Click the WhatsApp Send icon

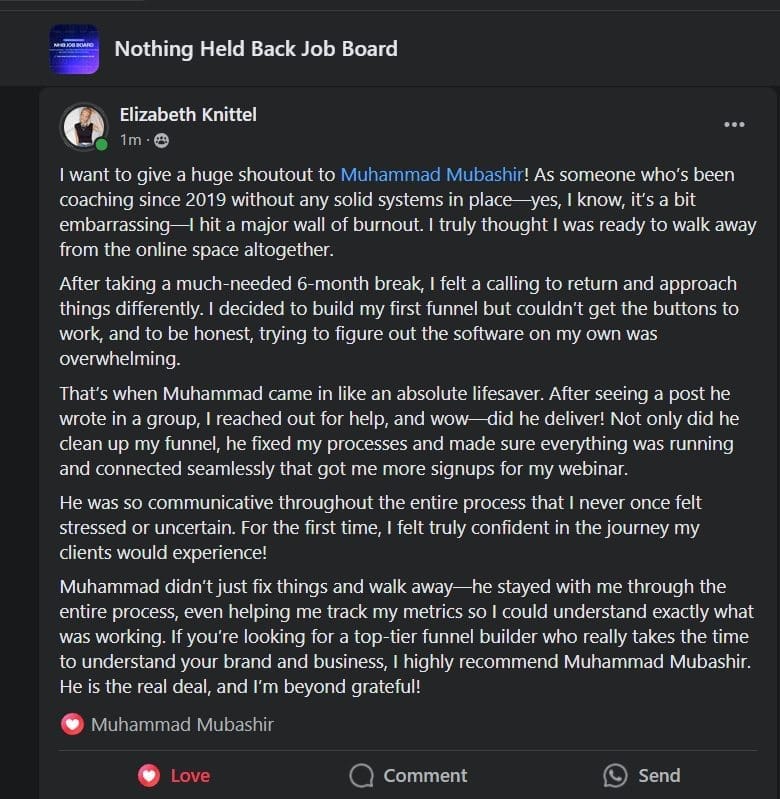point(615,775)
